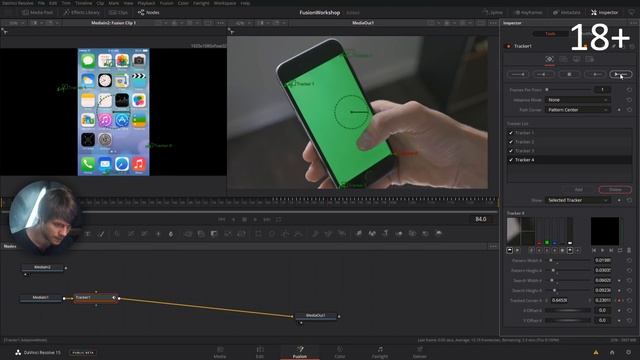
Task: Toggle the Tracker 1 checkbox
Action: coord(511,133)
